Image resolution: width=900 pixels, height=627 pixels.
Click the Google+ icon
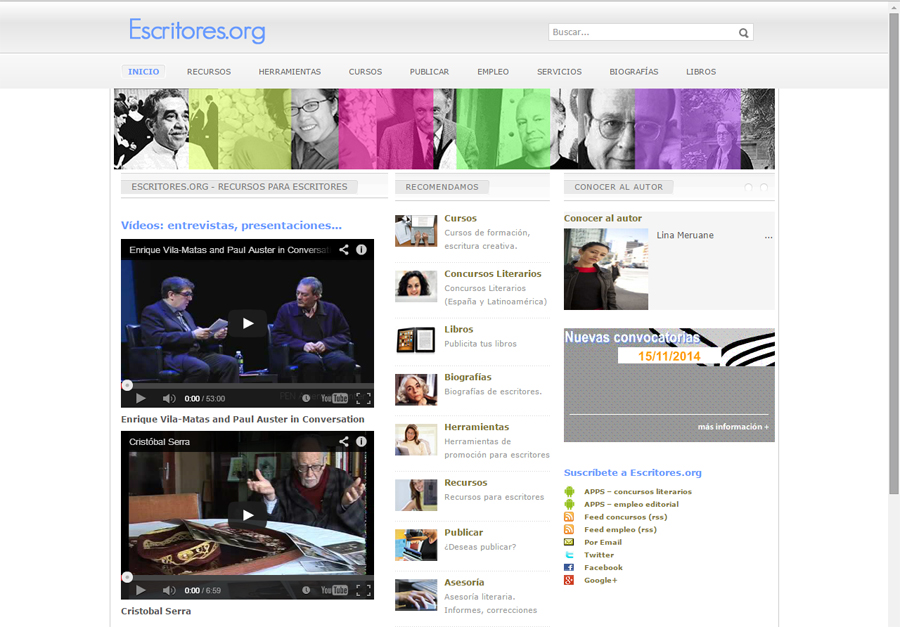point(569,580)
